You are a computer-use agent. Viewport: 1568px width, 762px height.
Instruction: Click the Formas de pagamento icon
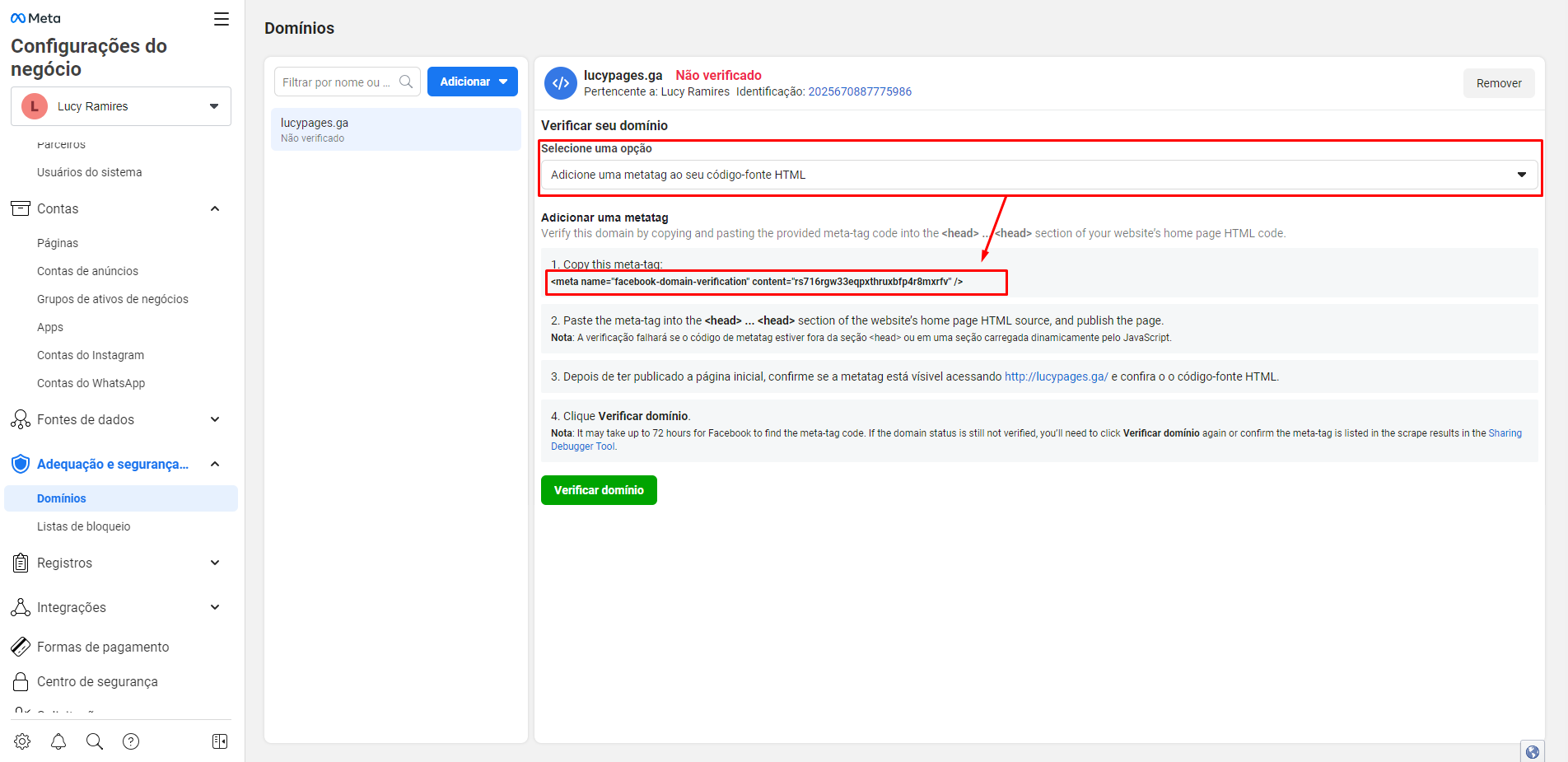coord(21,647)
